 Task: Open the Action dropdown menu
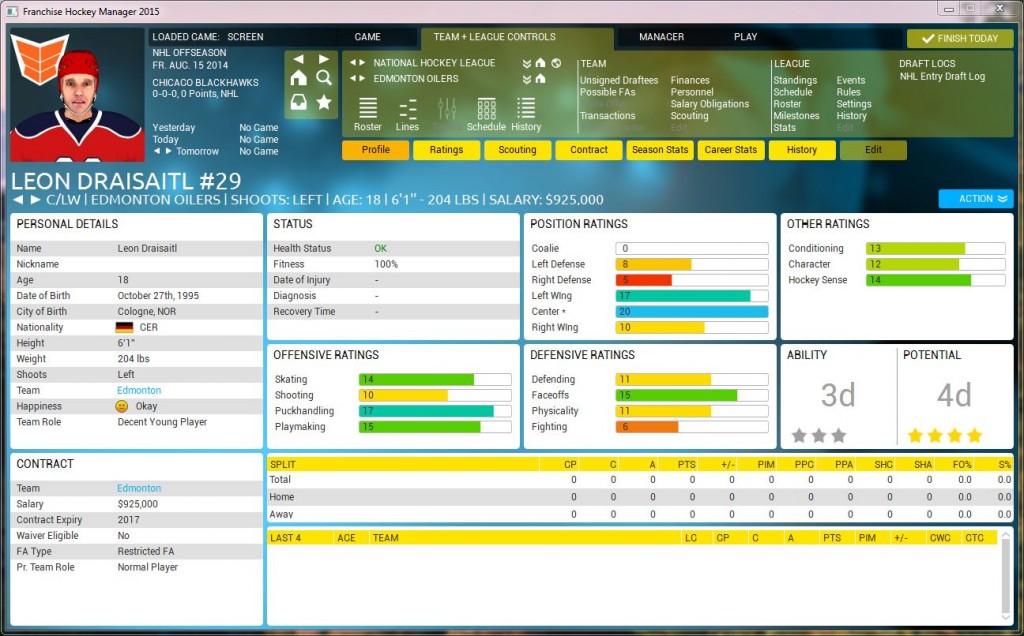click(976, 199)
